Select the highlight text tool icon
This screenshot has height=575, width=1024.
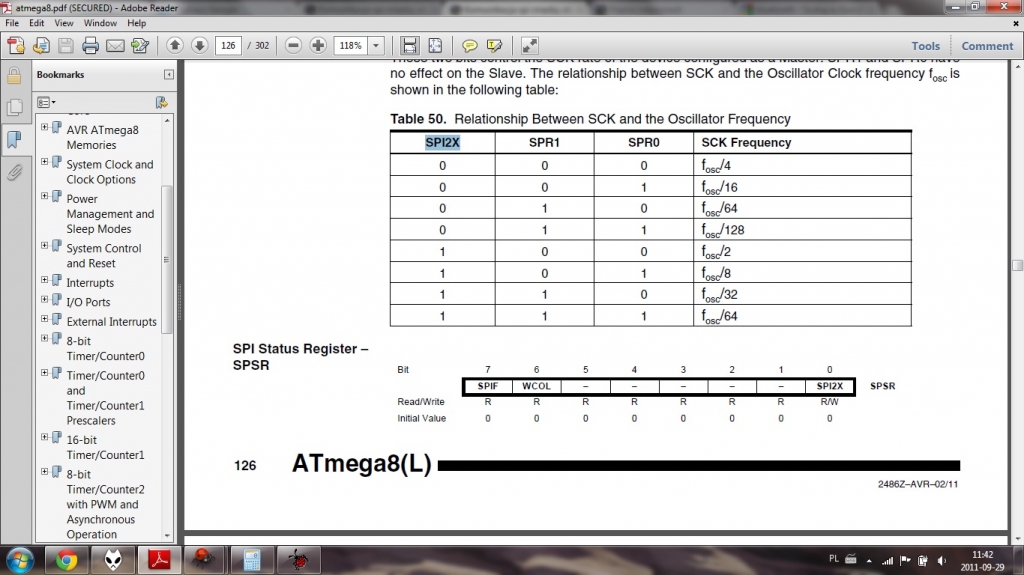[x=494, y=46]
